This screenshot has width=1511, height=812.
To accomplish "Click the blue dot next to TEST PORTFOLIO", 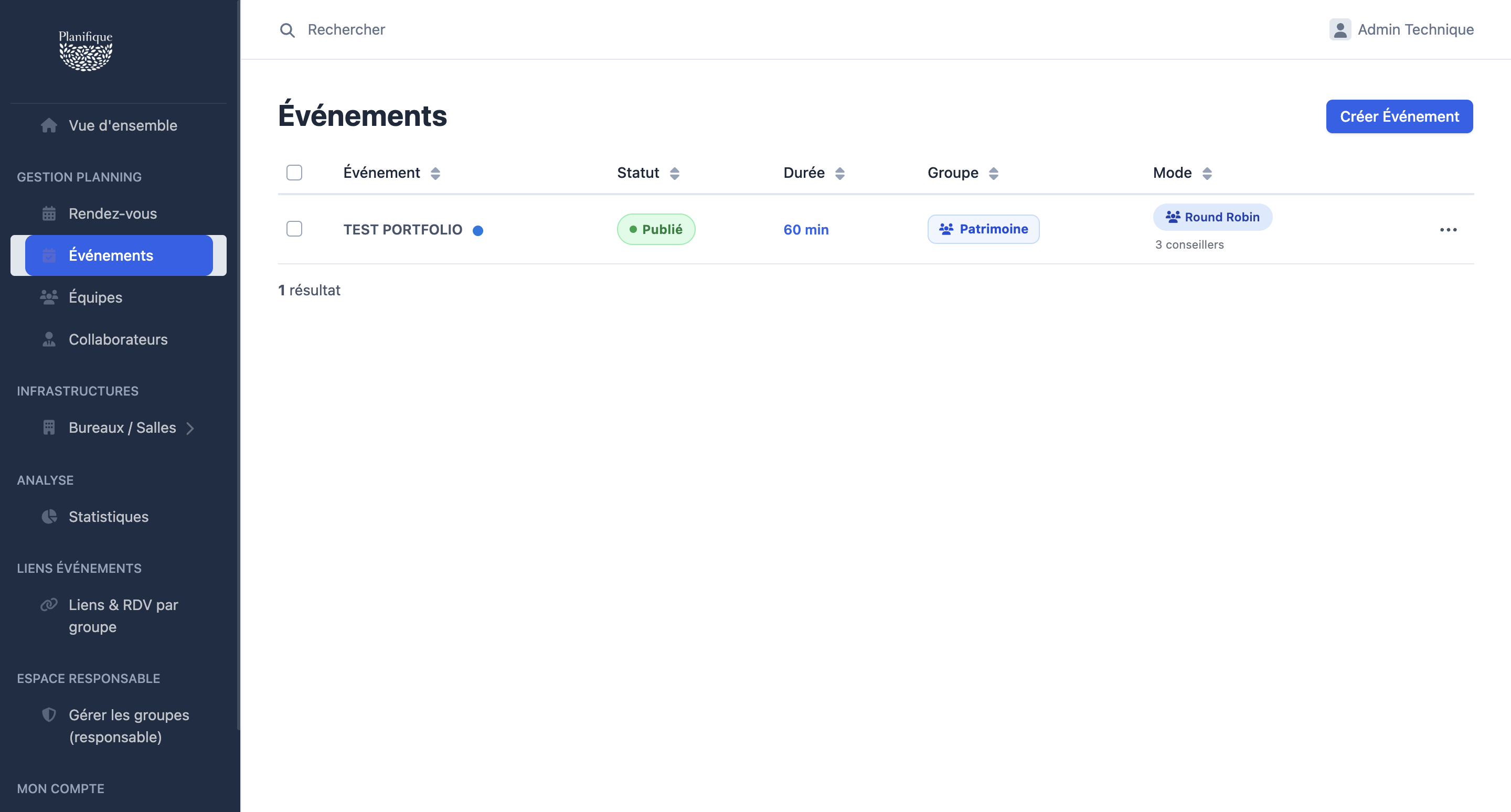I will 478,230.
